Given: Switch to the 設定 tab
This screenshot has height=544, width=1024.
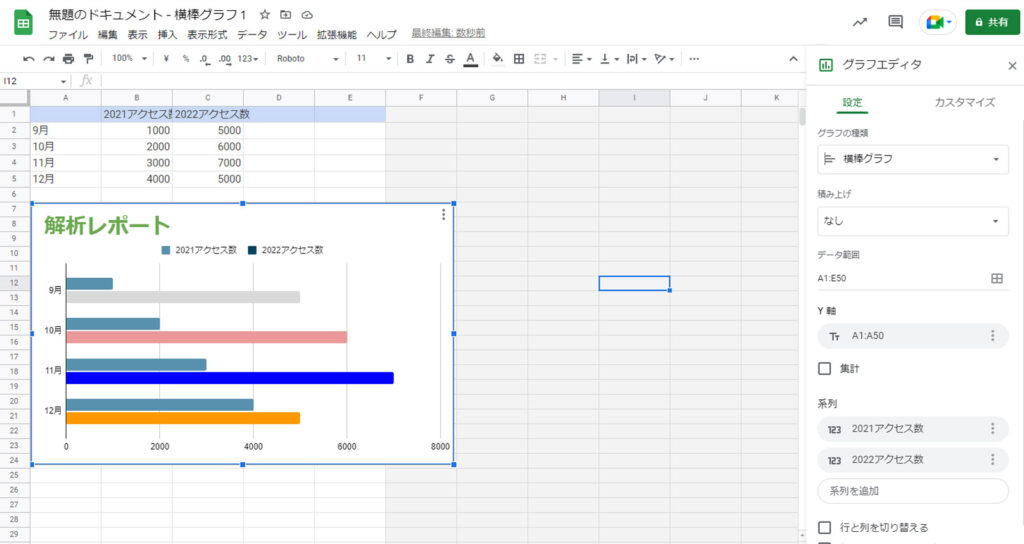Looking at the screenshot, I should coord(852,103).
